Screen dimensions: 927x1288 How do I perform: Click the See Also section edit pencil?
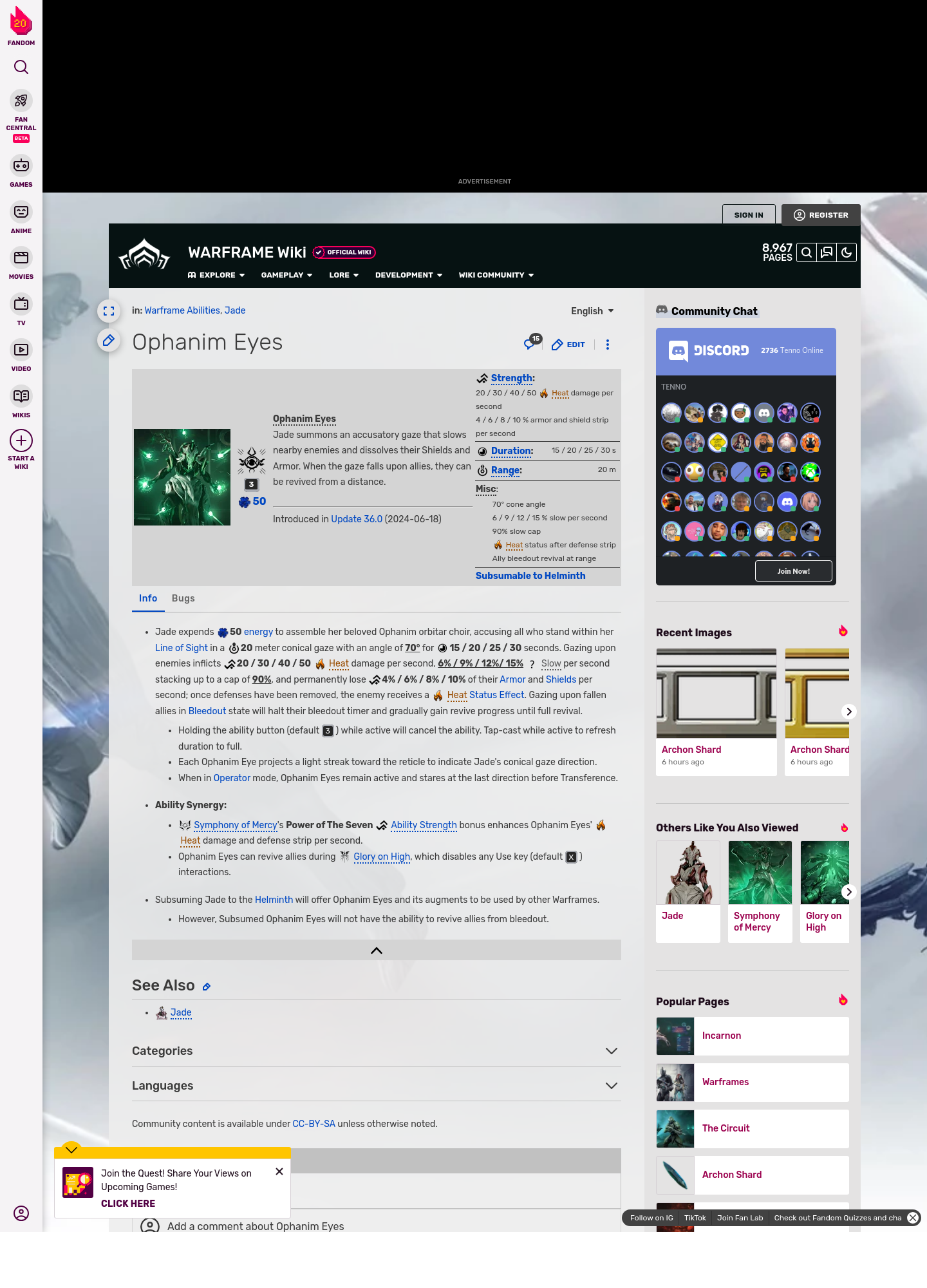(x=207, y=987)
